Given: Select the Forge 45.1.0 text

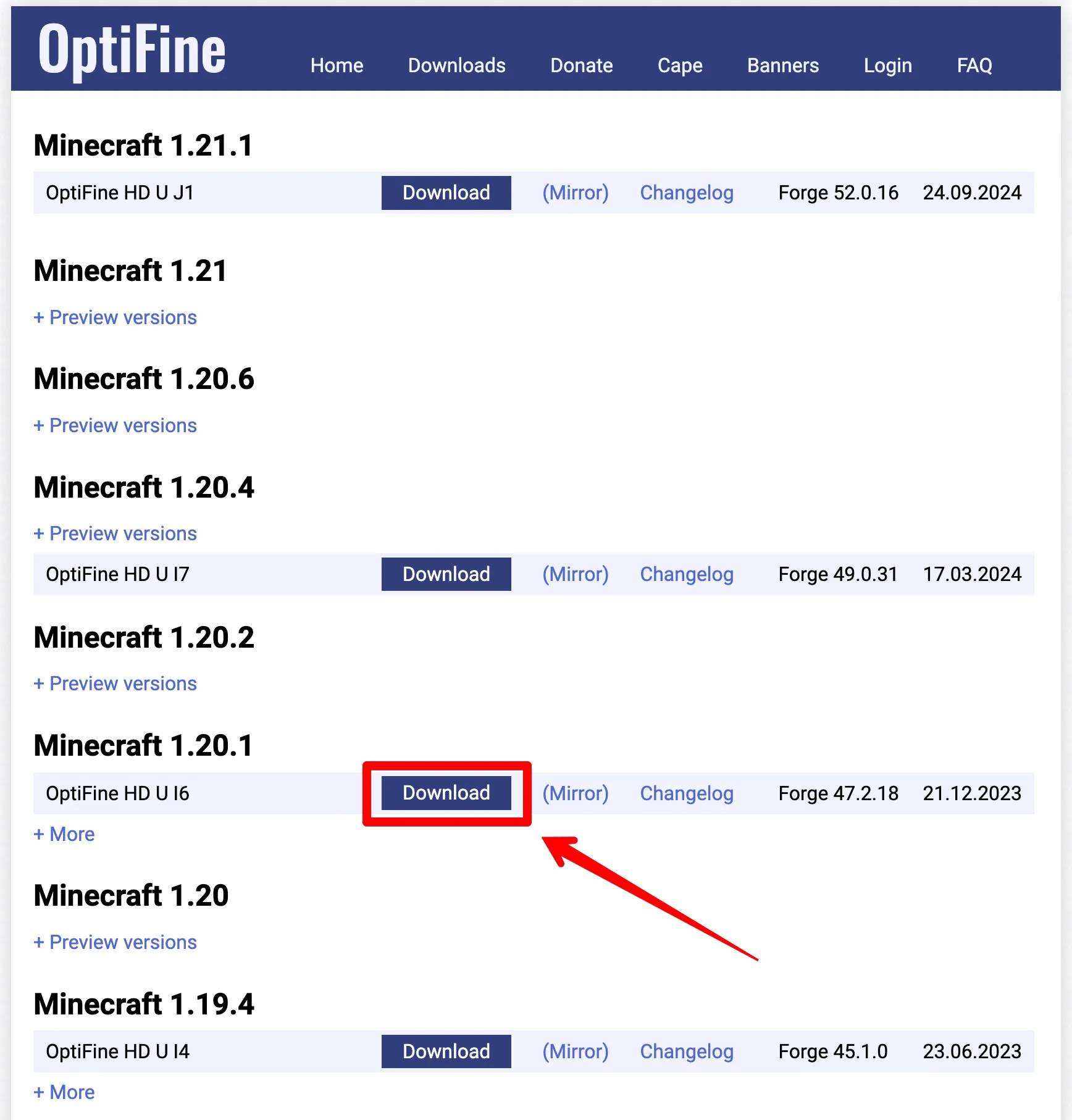Looking at the screenshot, I should click(832, 1051).
